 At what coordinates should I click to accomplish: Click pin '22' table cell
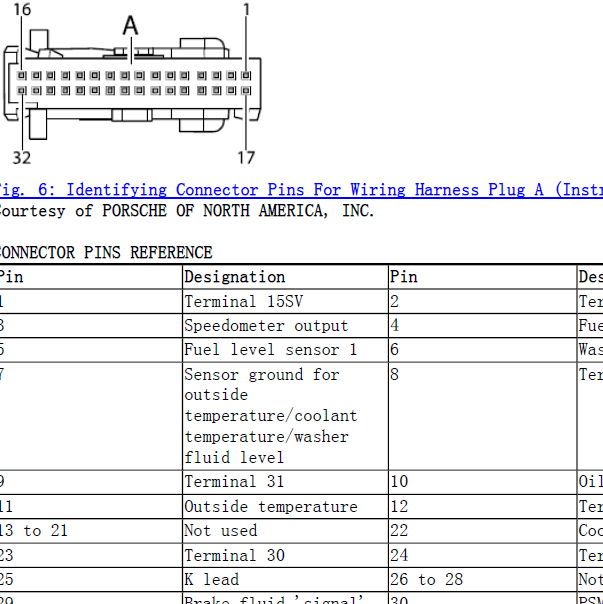[x=483, y=531]
